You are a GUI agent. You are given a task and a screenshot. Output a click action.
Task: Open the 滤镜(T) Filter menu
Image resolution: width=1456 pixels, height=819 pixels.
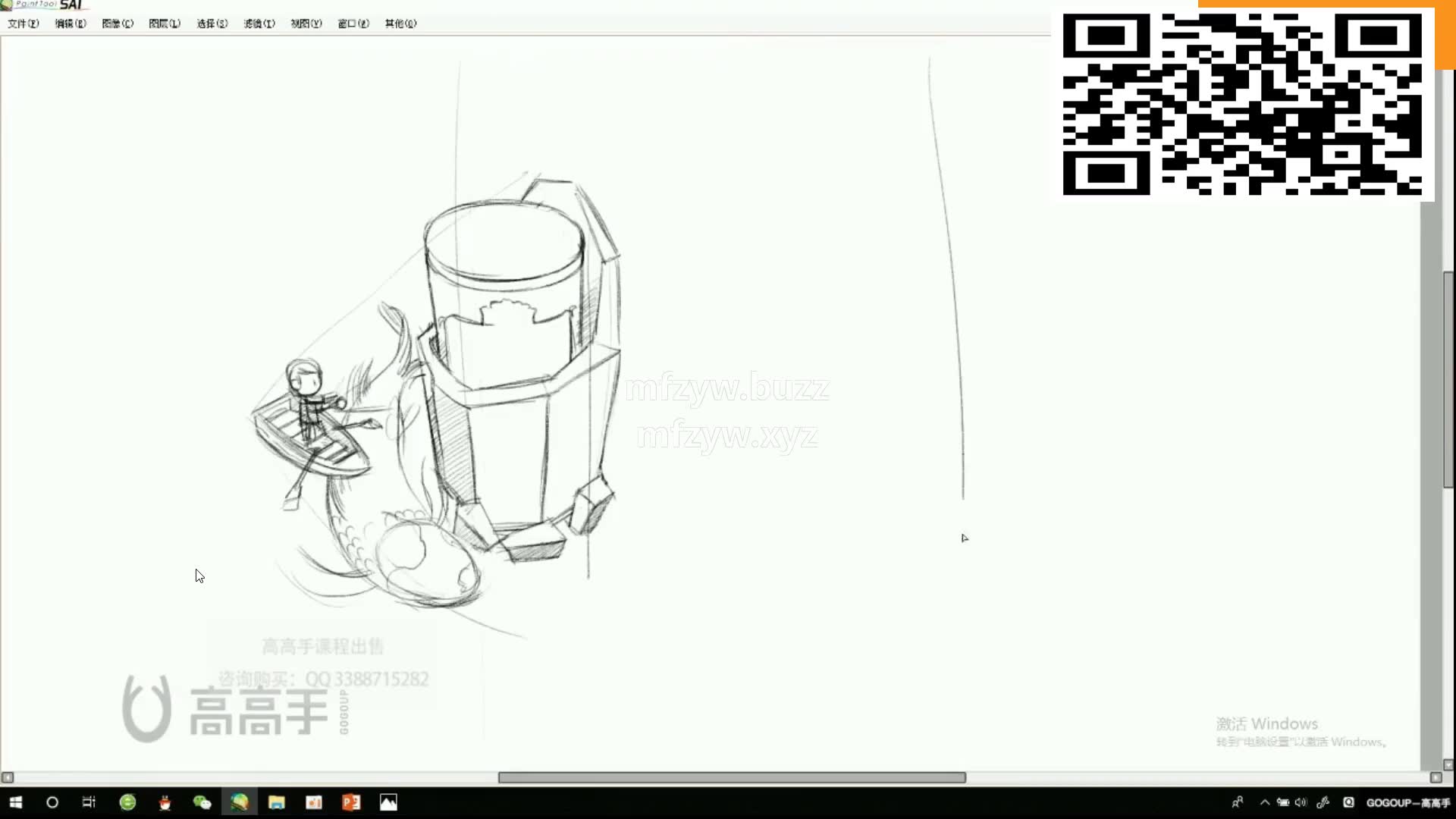[259, 24]
